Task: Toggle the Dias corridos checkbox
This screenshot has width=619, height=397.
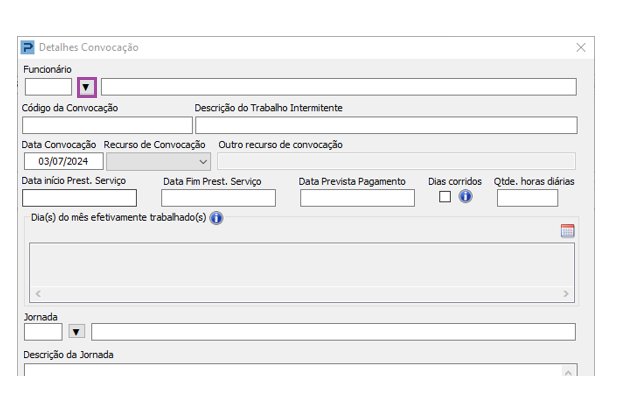Action: click(x=445, y=197)
